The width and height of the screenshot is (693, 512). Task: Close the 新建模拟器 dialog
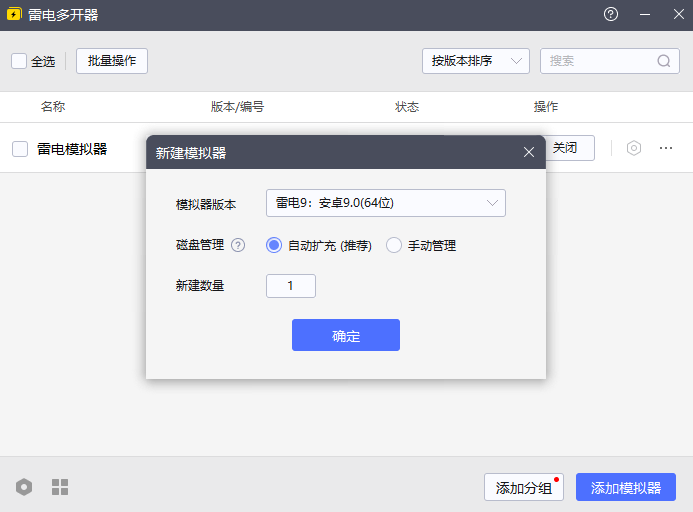[x=529, y=152]
